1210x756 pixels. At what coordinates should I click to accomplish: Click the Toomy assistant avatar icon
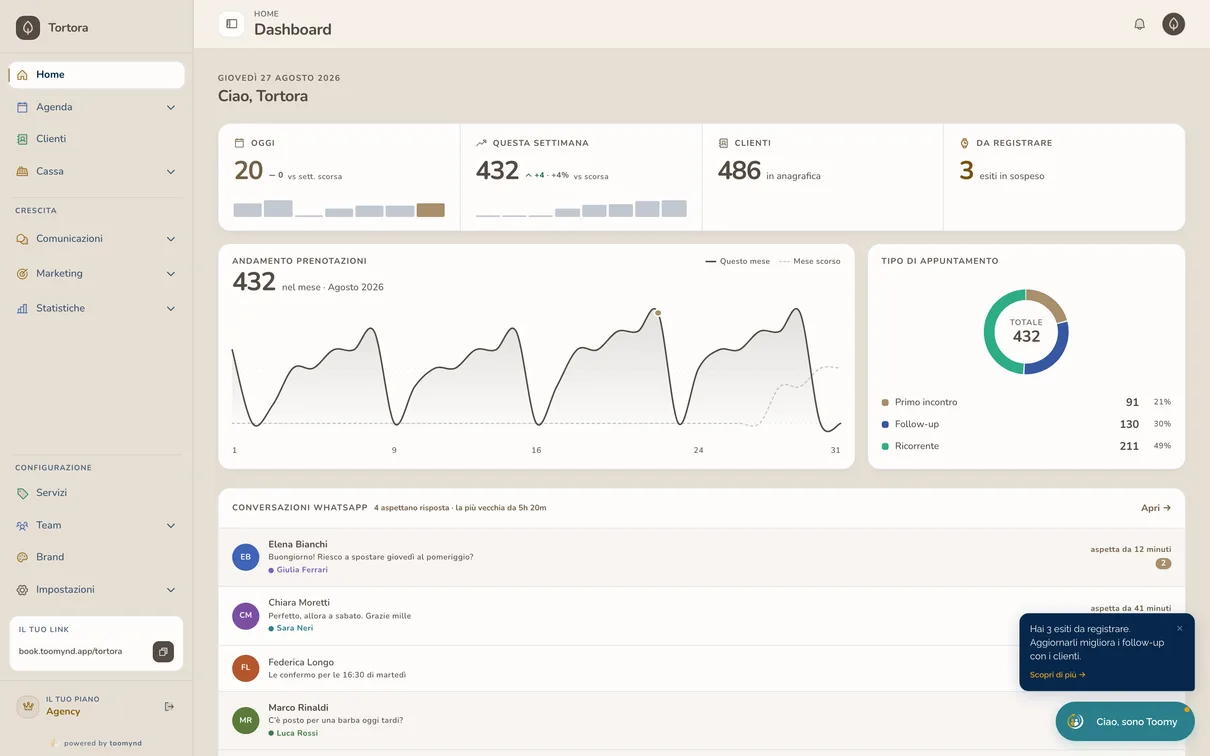tap(1075, 721)
